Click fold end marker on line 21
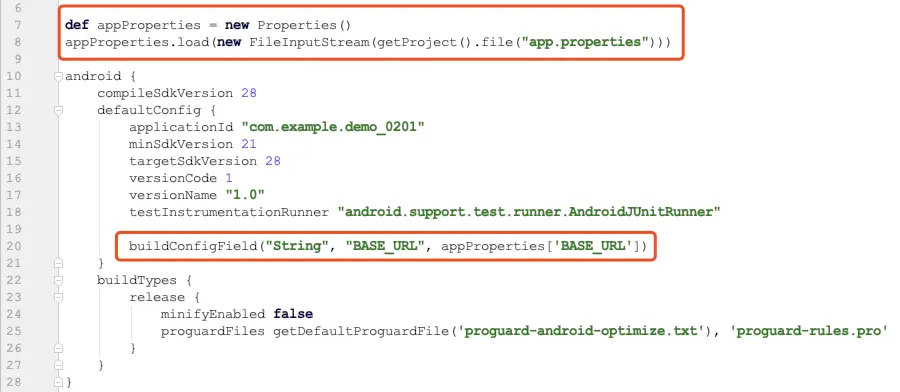 58,263
